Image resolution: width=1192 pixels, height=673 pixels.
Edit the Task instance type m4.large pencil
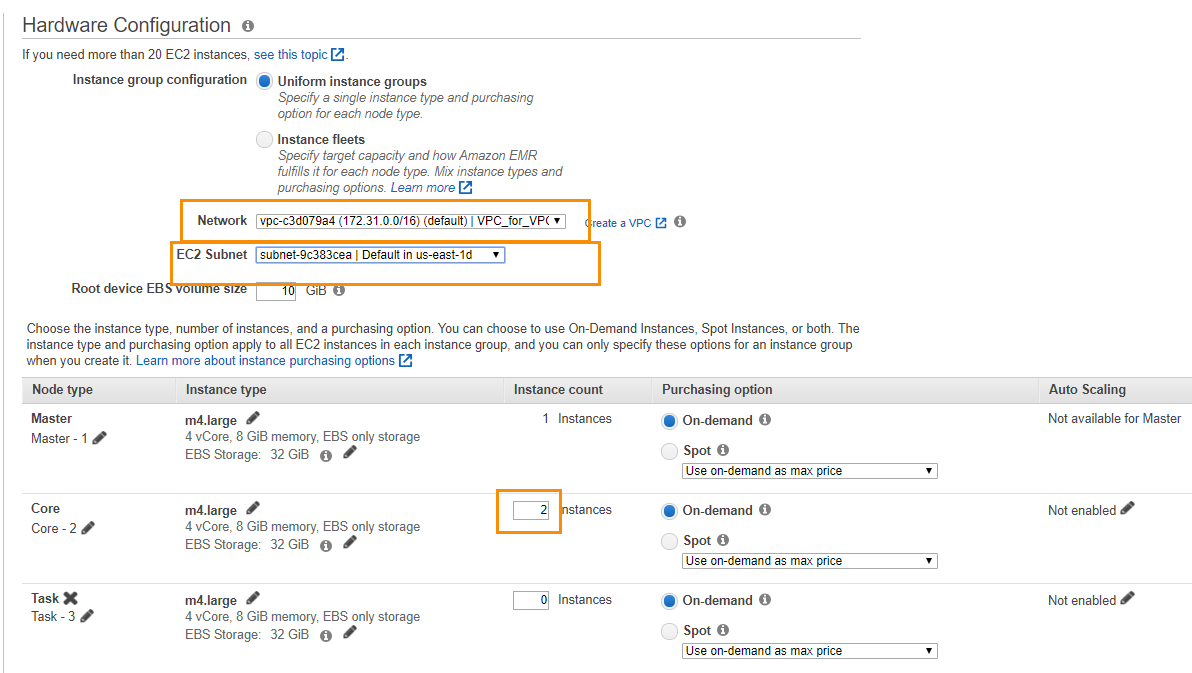253,598
